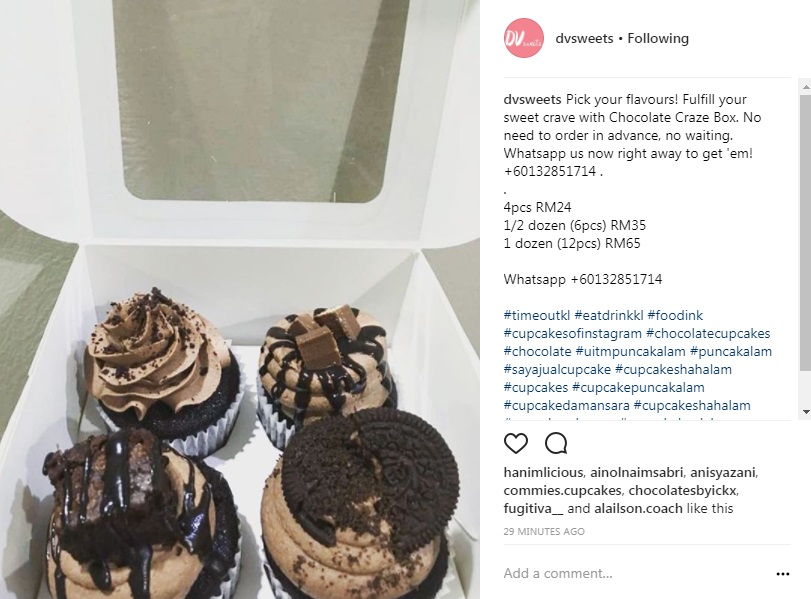The height and width of the screenshot is (599, 811).
Task: Visit commies.cupcakes liker profile
Action: (x=563, y=490)
